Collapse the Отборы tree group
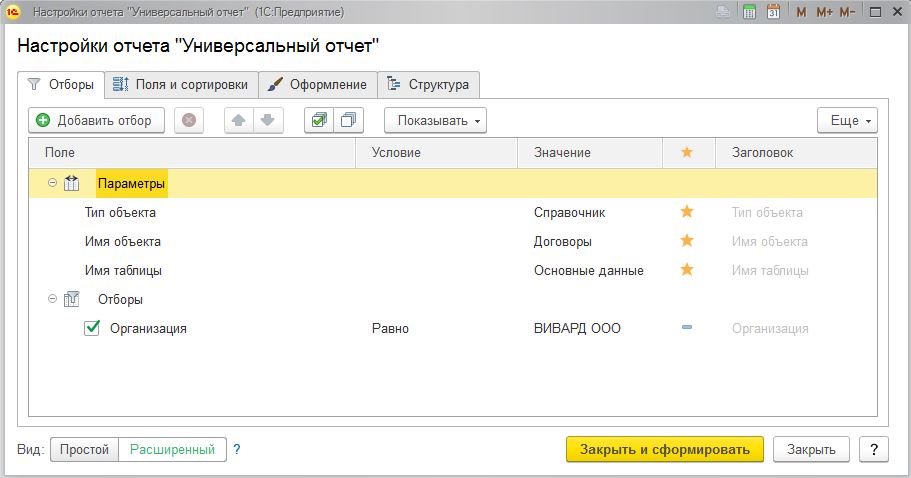Screen dimensions: 911x478 (52, 299)
